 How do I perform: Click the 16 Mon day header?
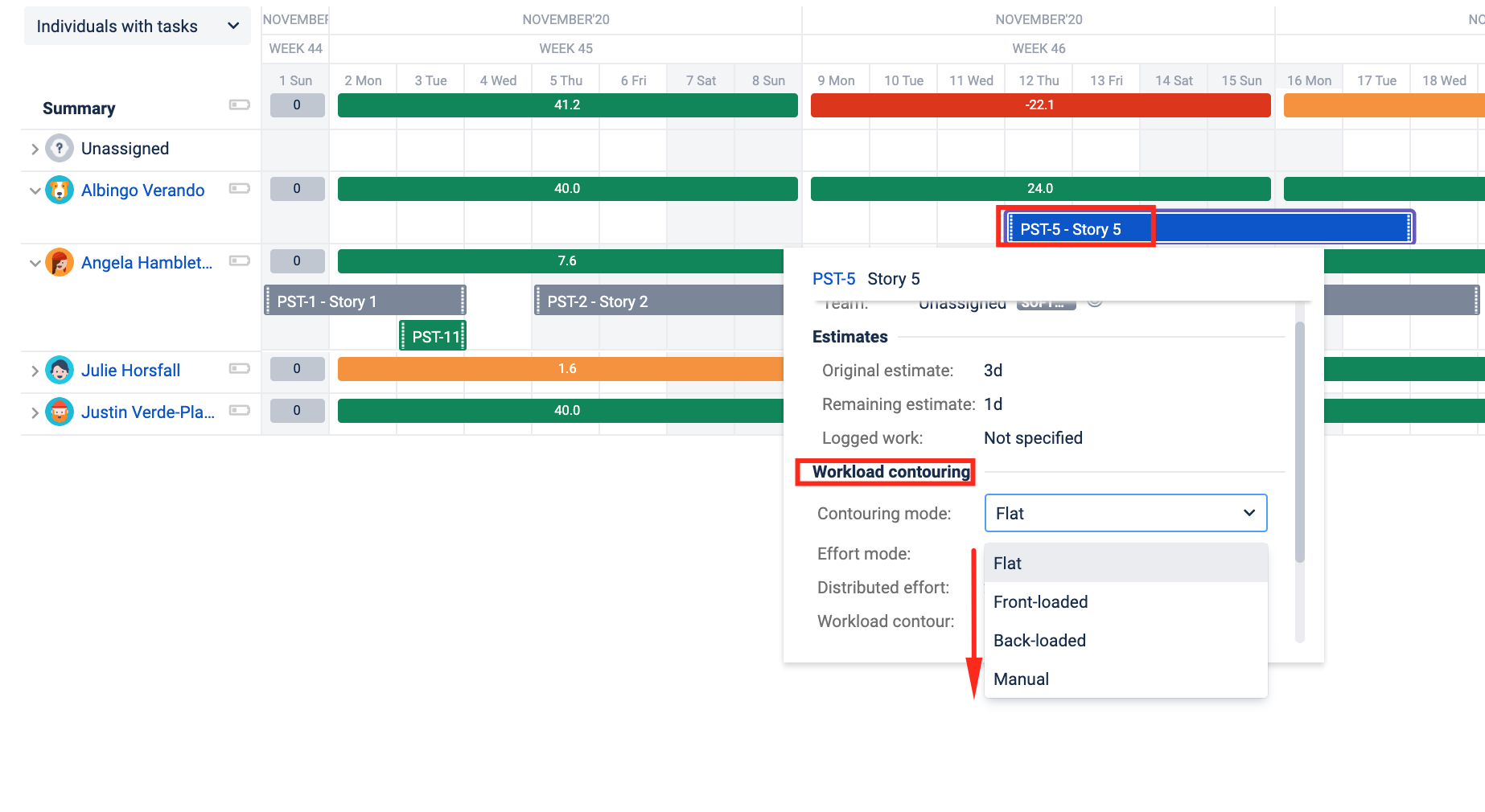(1309, 80)
